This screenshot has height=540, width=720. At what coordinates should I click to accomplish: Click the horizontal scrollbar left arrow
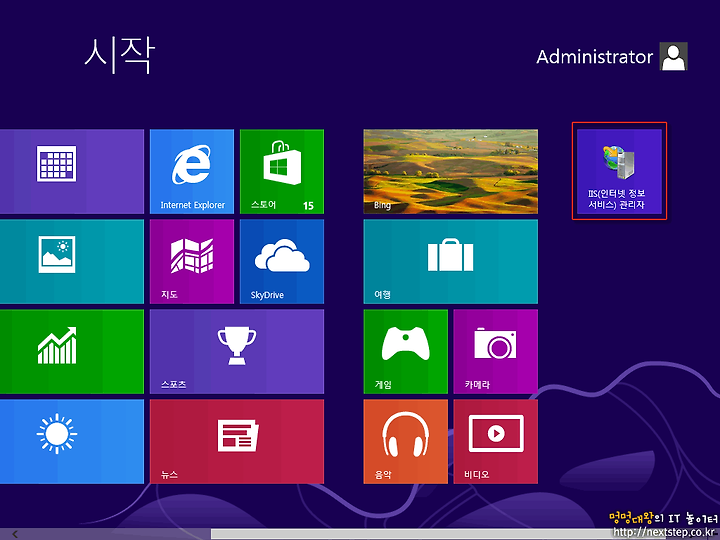click(15, 534)
